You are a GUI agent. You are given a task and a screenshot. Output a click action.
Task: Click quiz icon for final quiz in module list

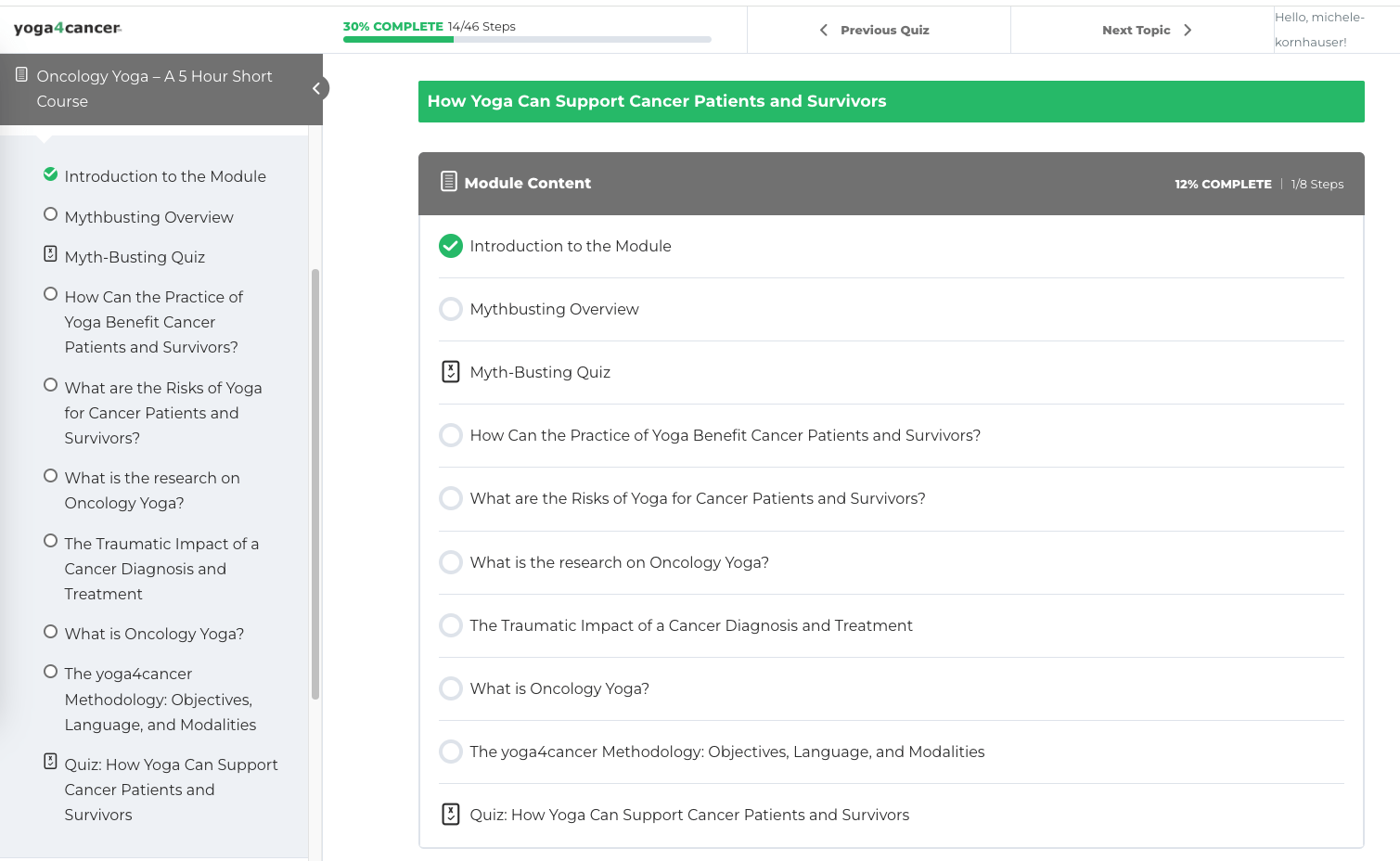coord(450,815)
